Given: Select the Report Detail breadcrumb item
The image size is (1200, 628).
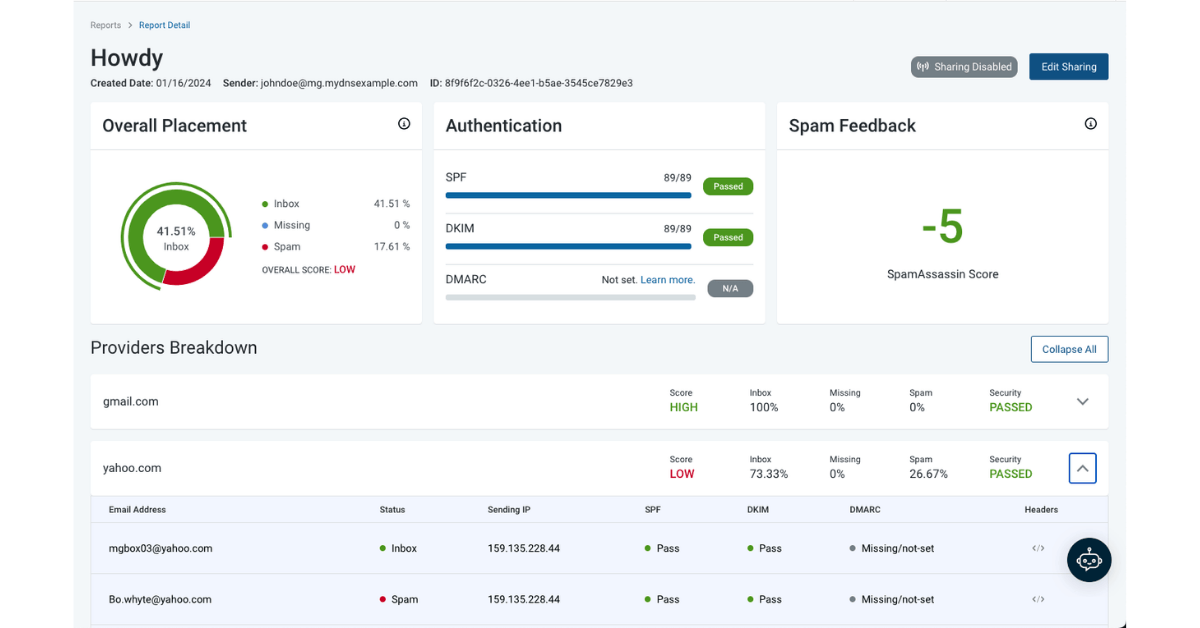Looking at the screenshot, I should tap(164, 25).
